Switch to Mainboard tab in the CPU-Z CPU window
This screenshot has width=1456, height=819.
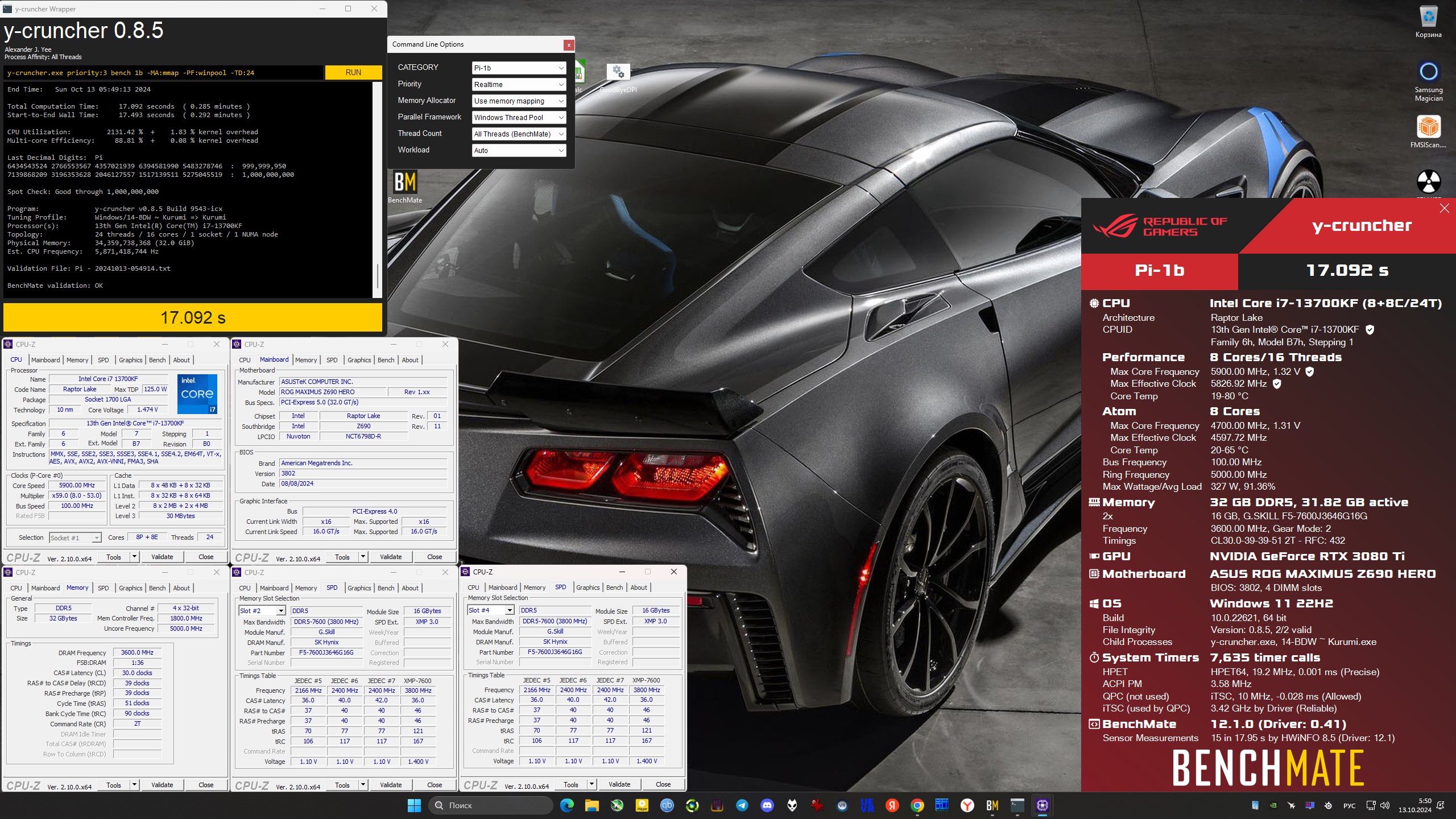coord(45,360)
